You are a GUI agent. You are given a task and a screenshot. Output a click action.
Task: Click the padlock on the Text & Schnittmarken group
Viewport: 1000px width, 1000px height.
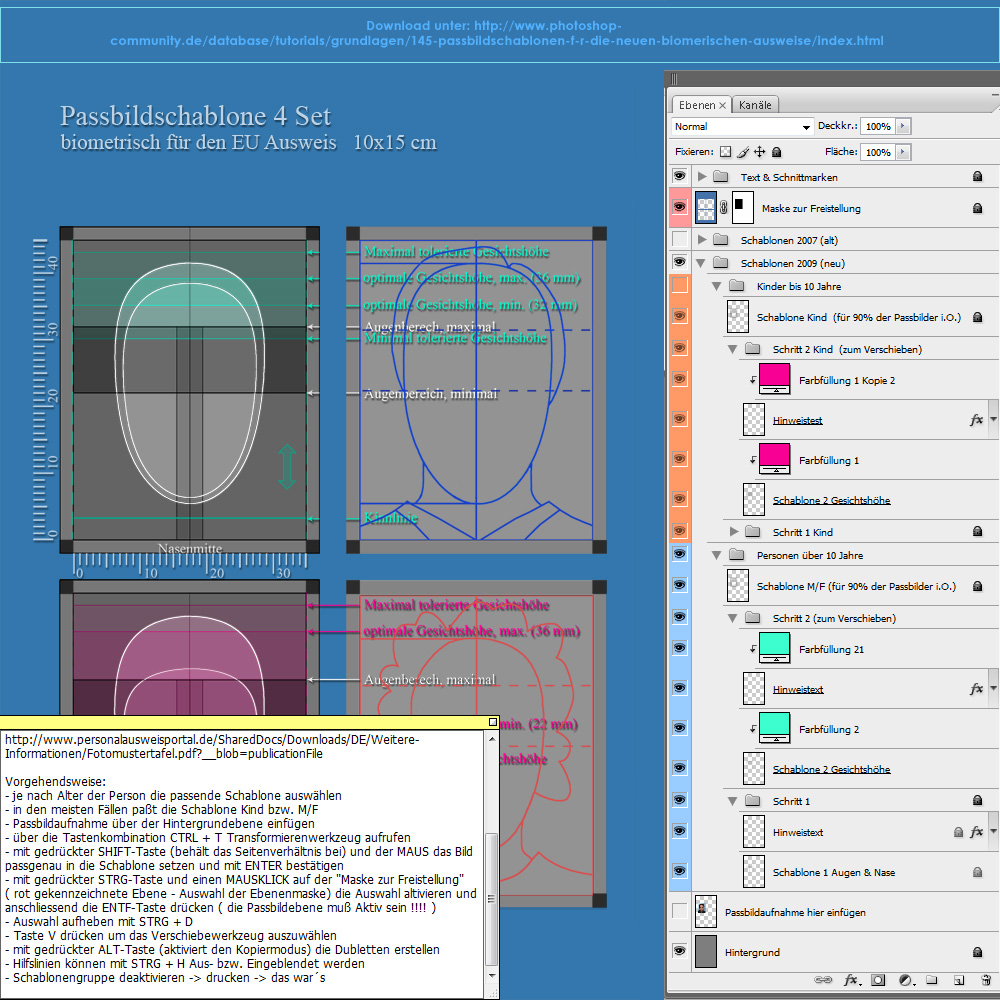click(x=977, y=177)
